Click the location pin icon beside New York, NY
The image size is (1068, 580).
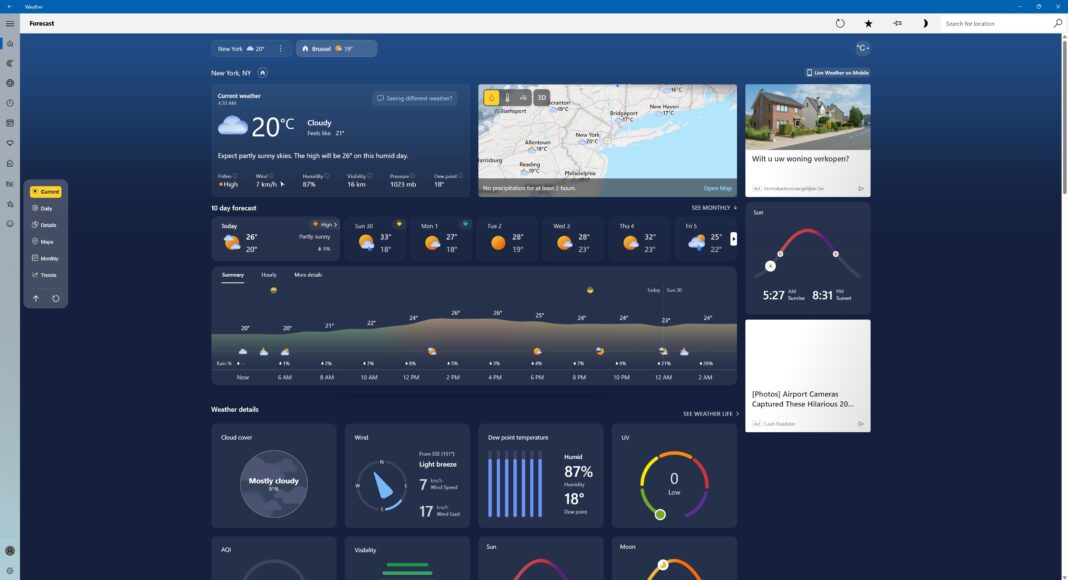pyautogui.click(x=262, y=72)
